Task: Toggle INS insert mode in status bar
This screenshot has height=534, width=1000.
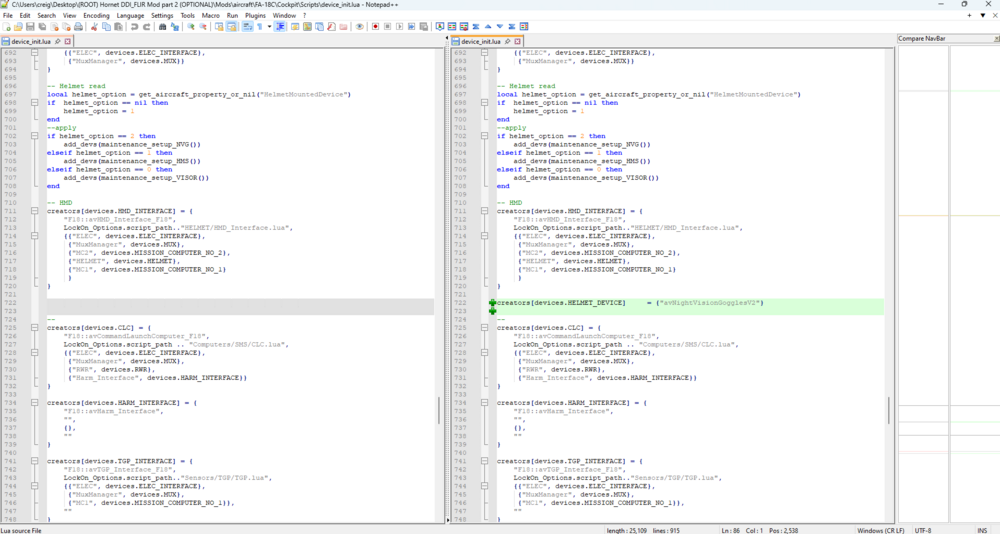Action: tap(982, 530)
